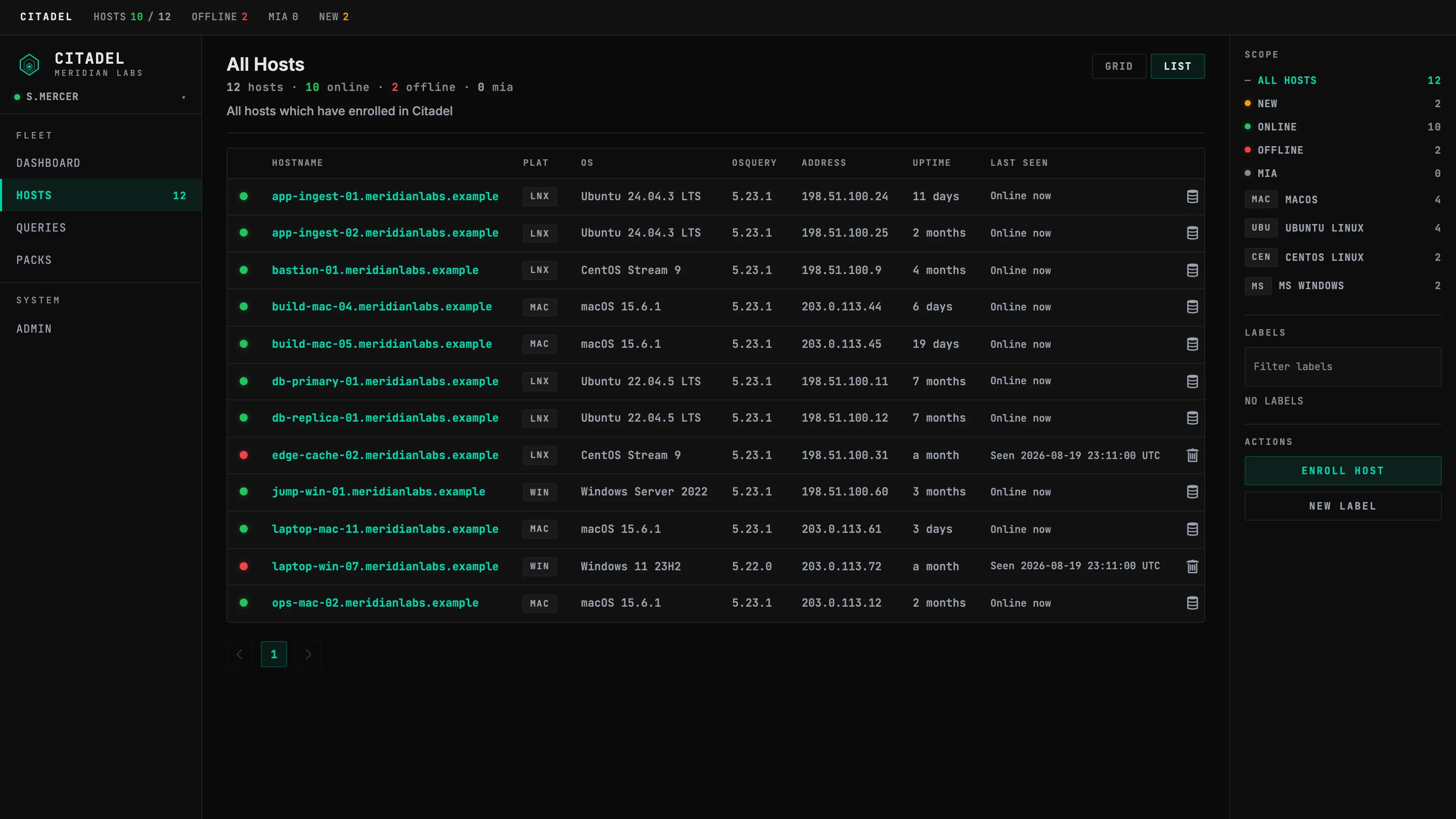Delete edge-cache-02 host via trash icon
This screenshot has height=819, width=1456.
point(1192,455)
